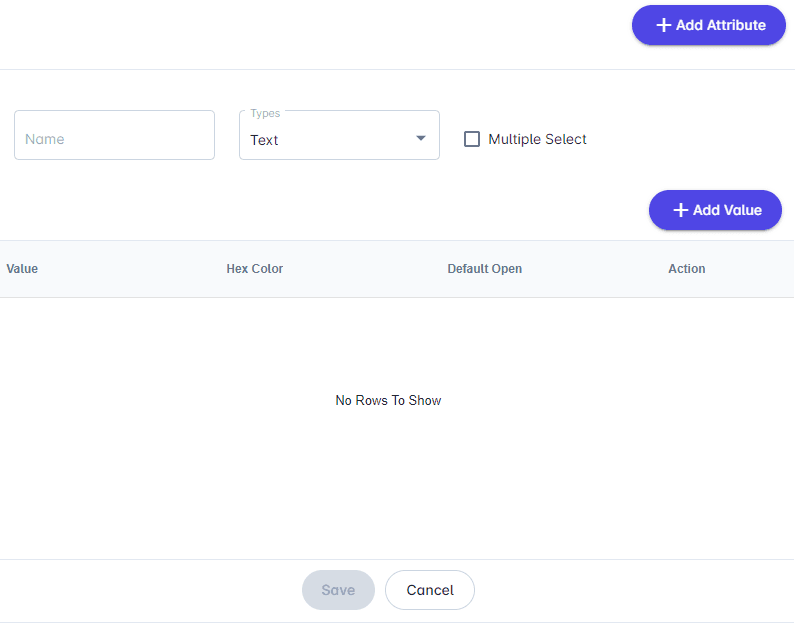This screenshot has width=795, height=627.
Task: Click the Name placeholder text
Action: point(45,139)
